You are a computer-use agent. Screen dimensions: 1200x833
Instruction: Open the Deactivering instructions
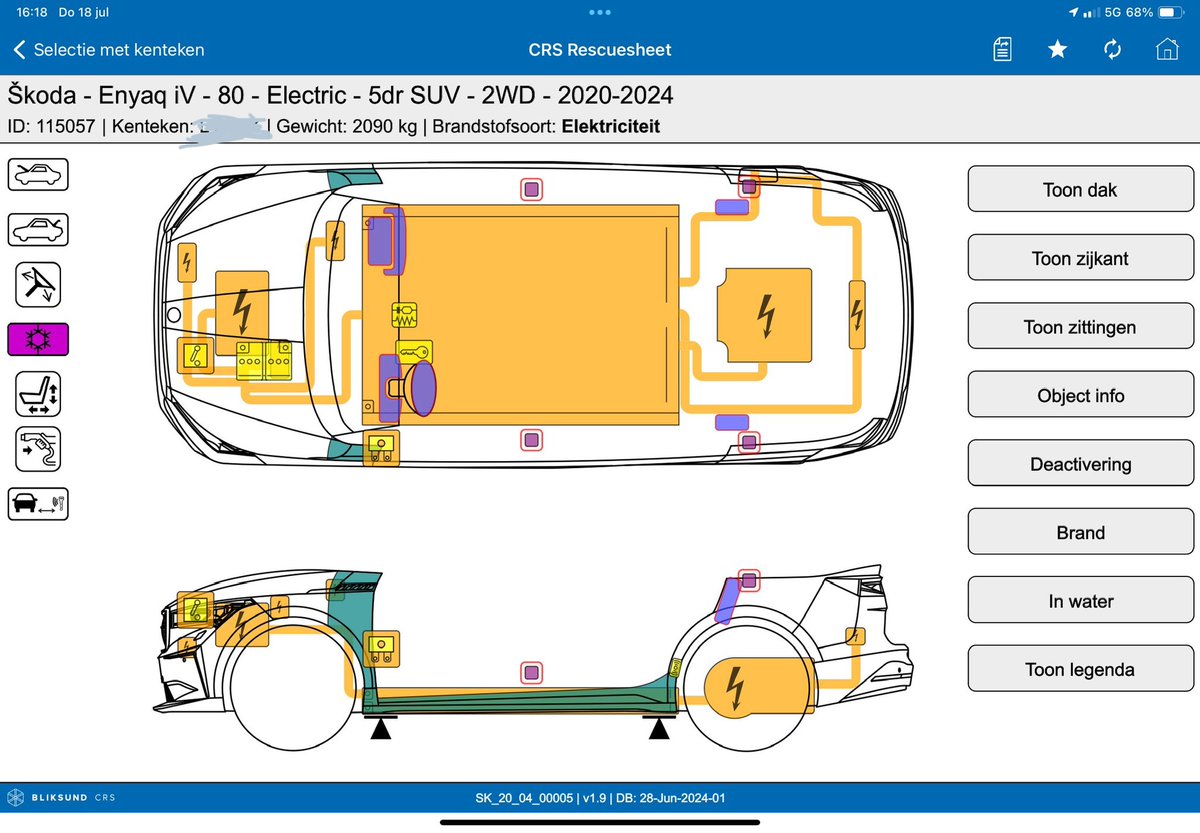pos(1080,464)
